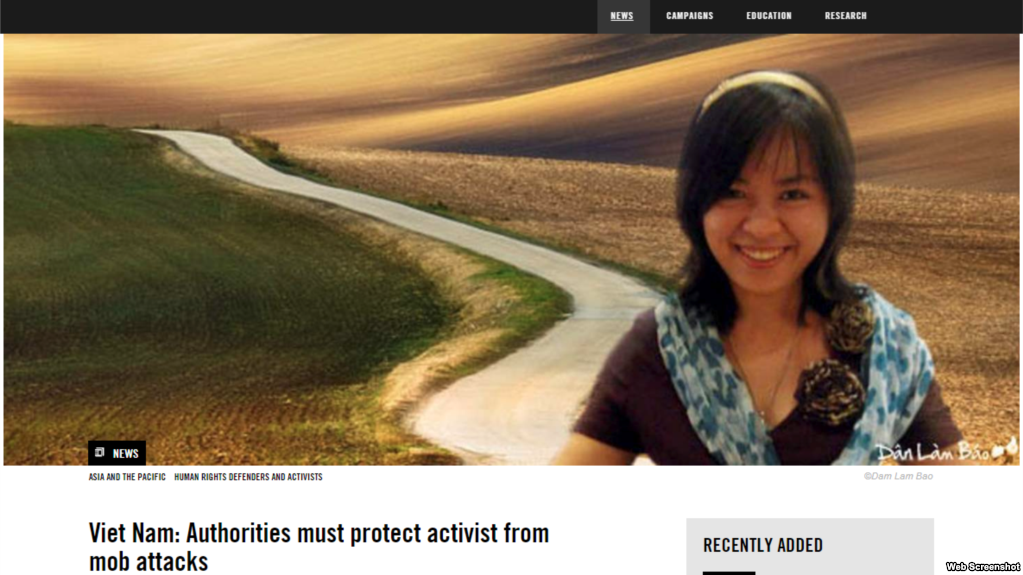This screenshot has width=1023, height=575.
Task: Click the RECENTLY ADDED sidebar heading
Action: coord(763,545)
